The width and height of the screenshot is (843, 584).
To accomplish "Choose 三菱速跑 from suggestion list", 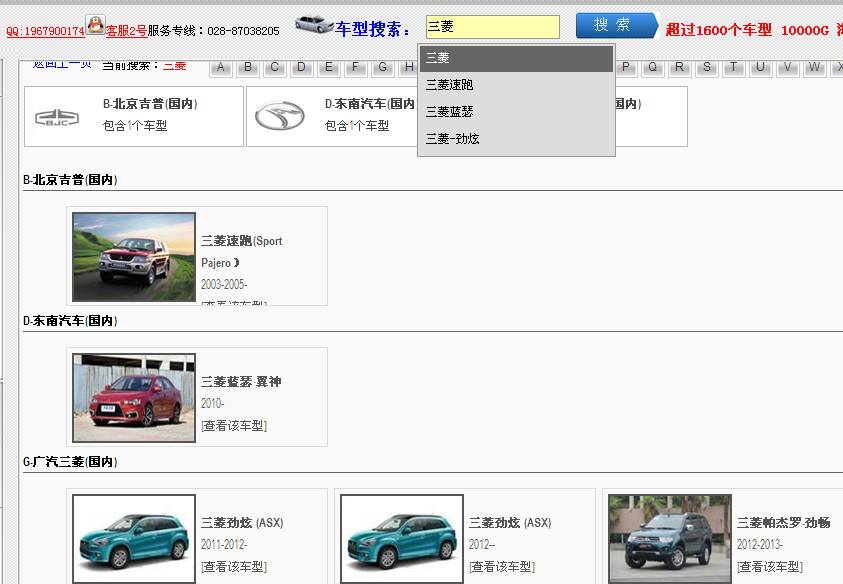I will [x=516, y=85].
